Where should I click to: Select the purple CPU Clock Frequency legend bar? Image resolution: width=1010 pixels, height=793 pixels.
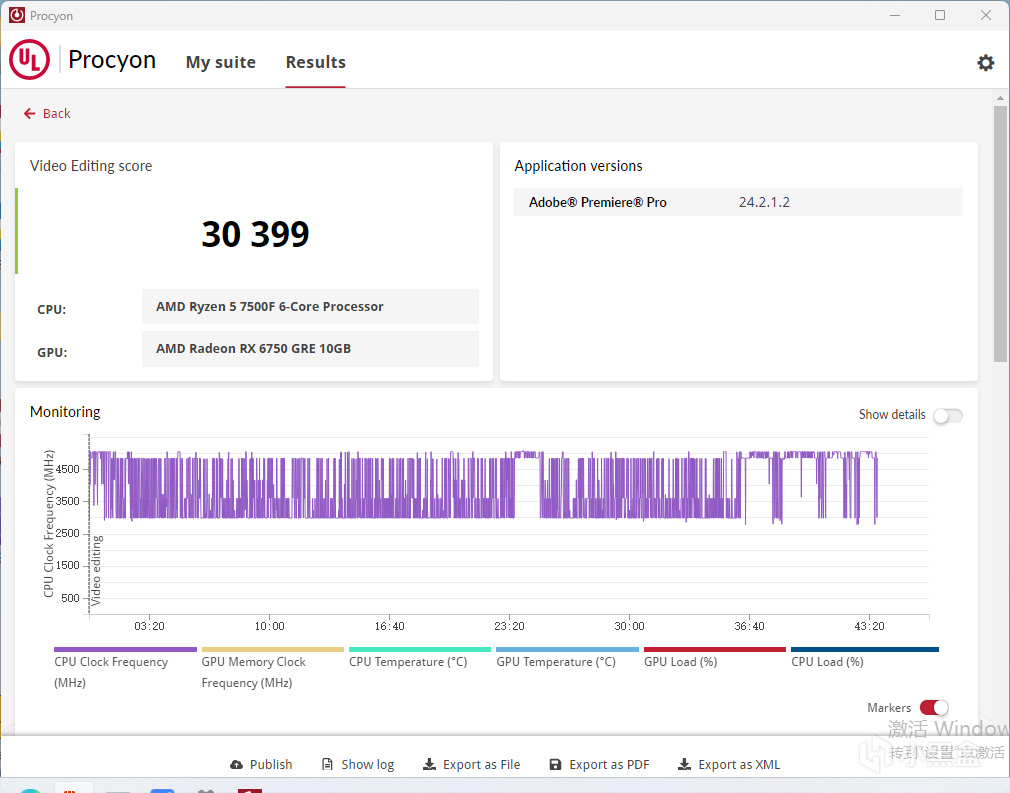point(126,649)
